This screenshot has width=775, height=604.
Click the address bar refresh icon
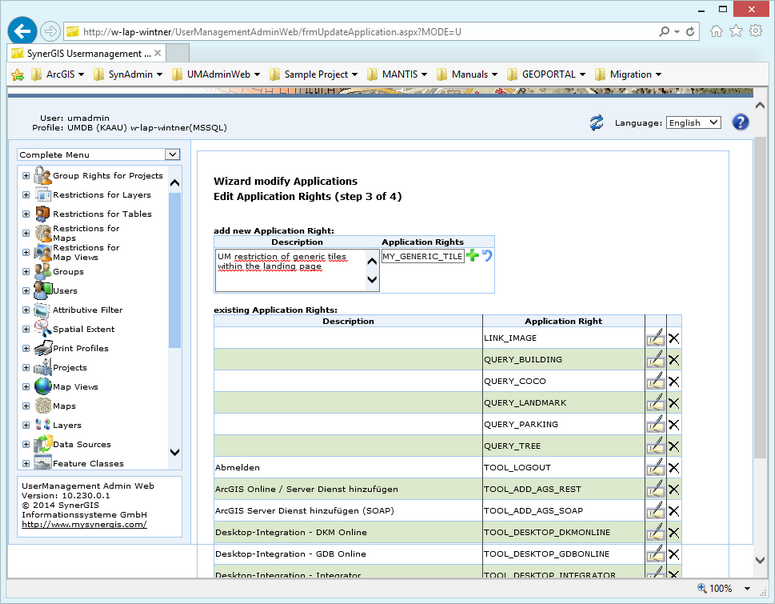(x=690, y=32)
